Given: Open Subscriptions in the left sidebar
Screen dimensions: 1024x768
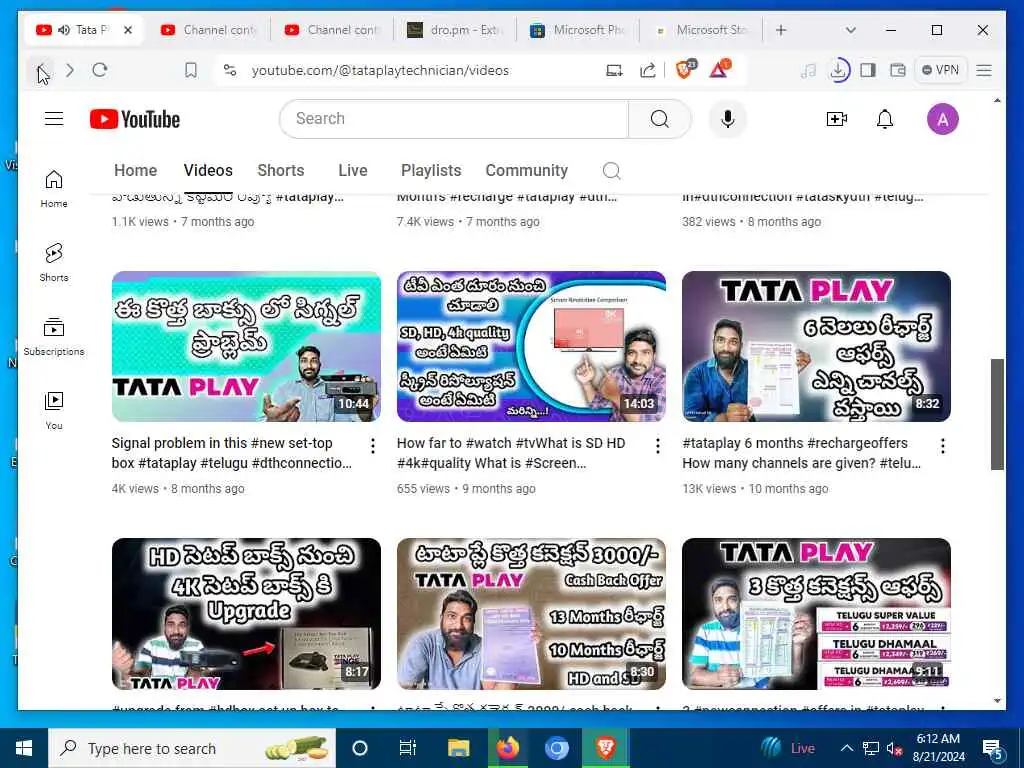Looking at the screenshot, I should point(54,336).
